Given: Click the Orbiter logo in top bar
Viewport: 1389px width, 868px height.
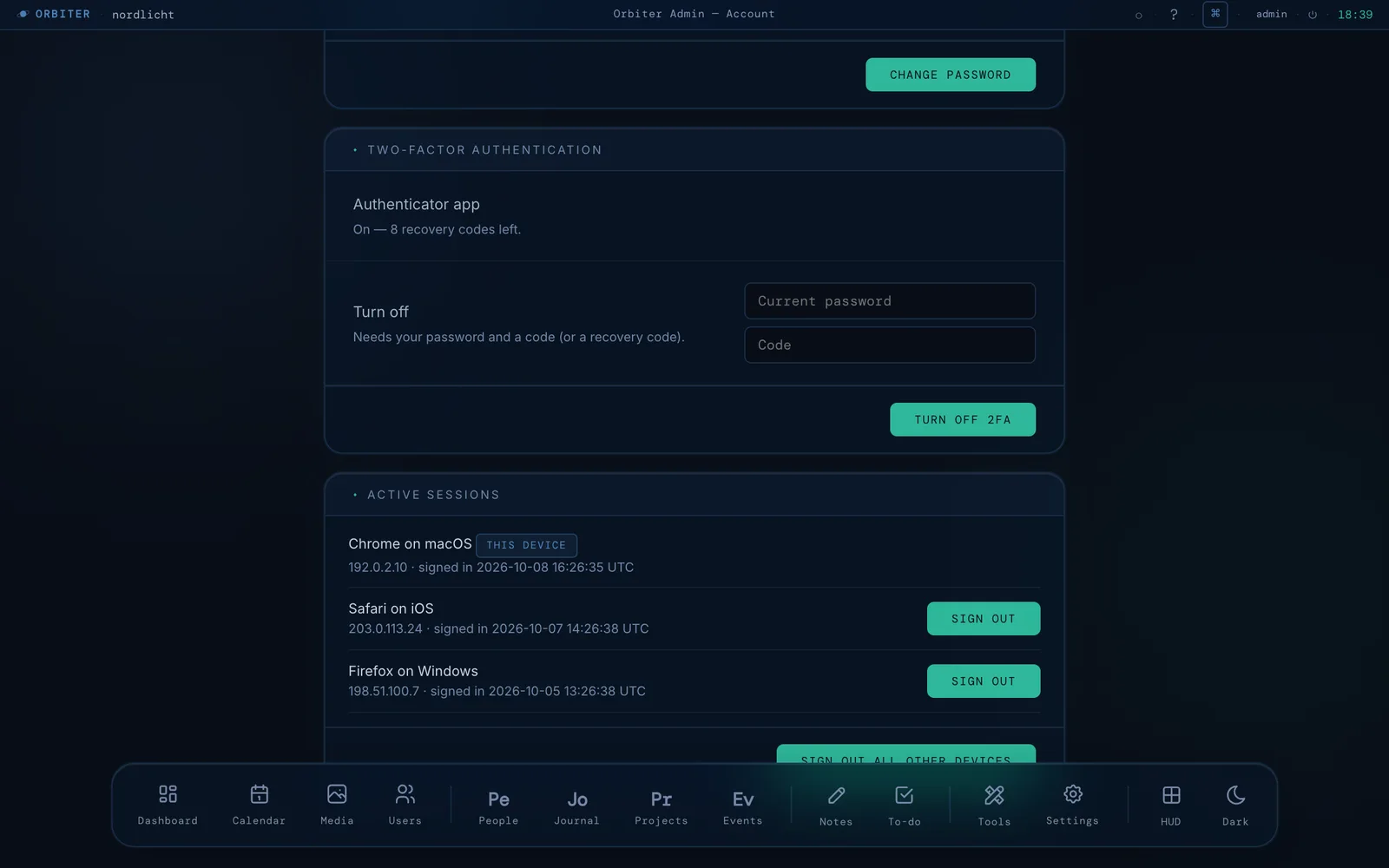Looking at the screenshot, I should click(54, 14).
